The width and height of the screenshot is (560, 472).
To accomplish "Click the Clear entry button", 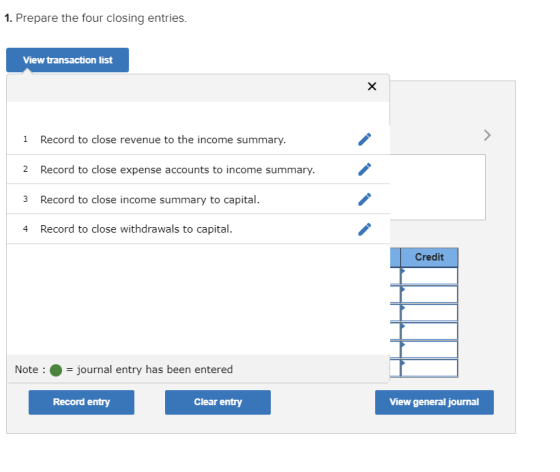I will point(218,402).
